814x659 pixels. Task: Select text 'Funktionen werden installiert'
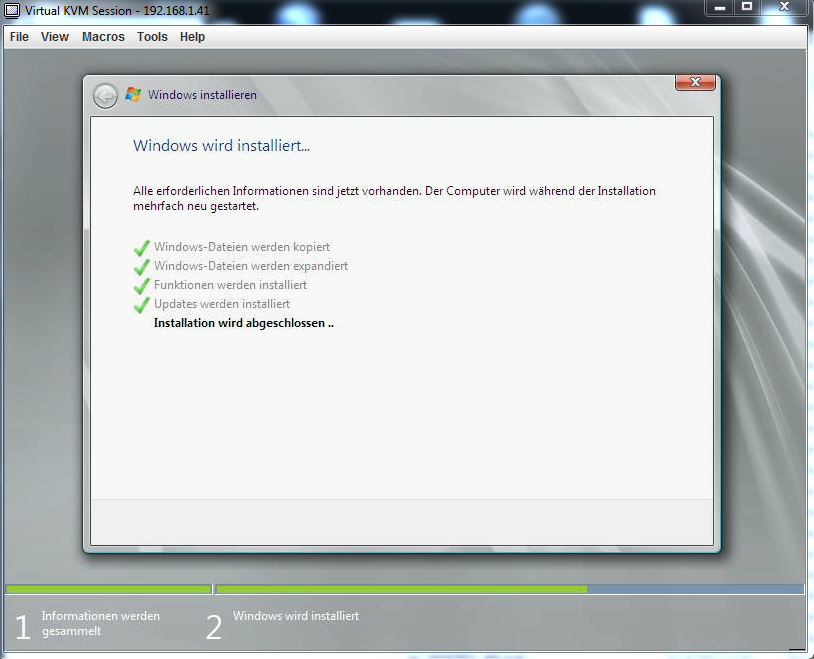click(x=230, y=285)
